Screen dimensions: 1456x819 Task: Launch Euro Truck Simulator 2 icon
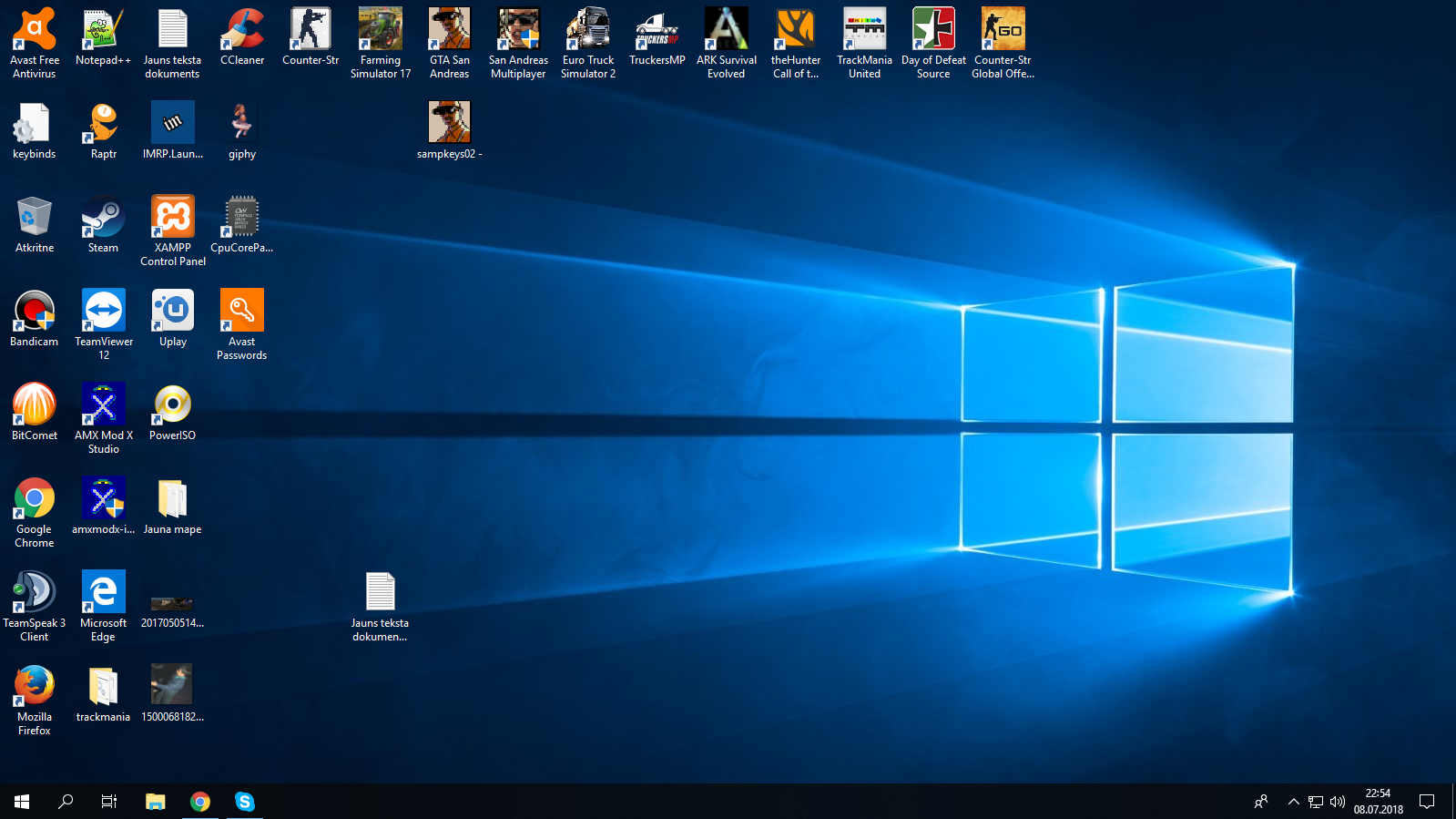point(588,43)
